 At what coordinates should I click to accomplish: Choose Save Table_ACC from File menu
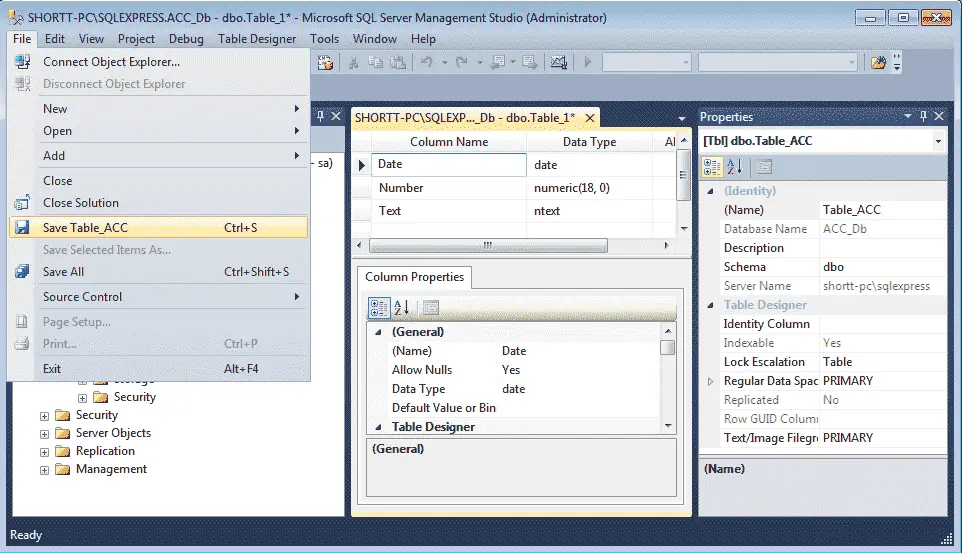pos(158,228)
